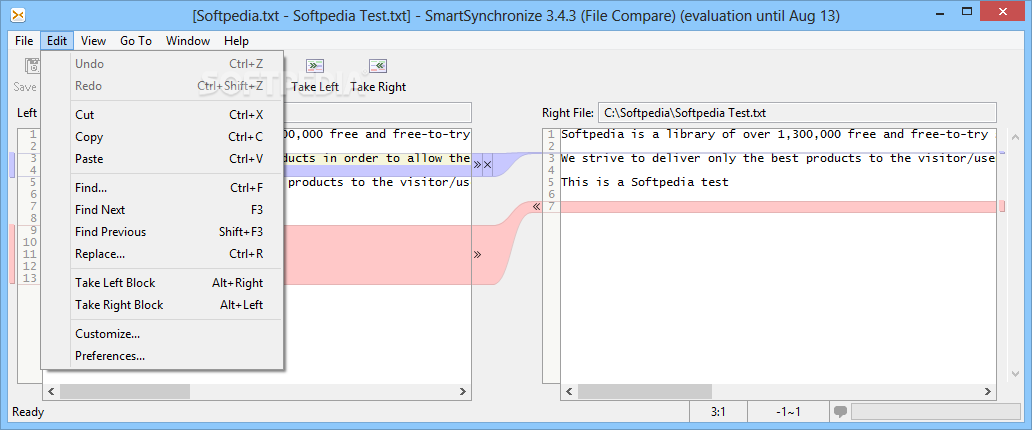
Task: Click right arrow of left pane horizontal scrollbar
Action: pos(463,392)
